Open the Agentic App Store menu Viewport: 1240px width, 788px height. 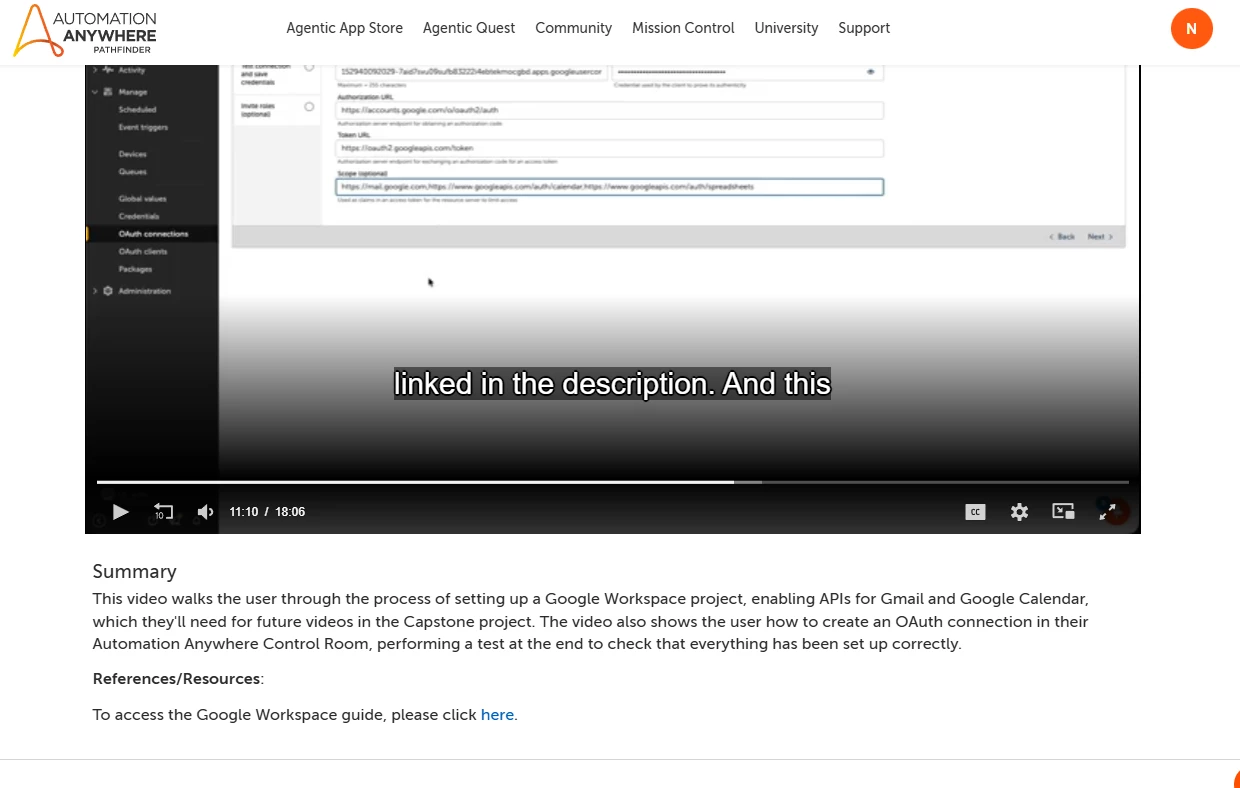(344, 28)
